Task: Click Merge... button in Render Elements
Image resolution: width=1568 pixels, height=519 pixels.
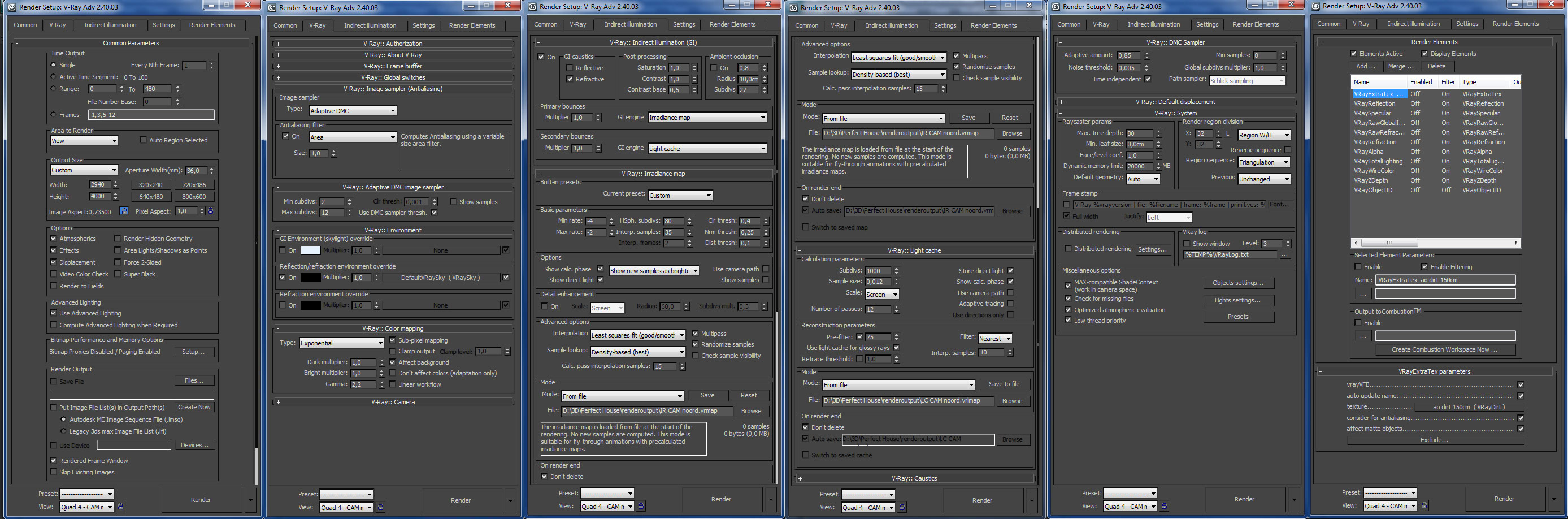Action: 1401,66
